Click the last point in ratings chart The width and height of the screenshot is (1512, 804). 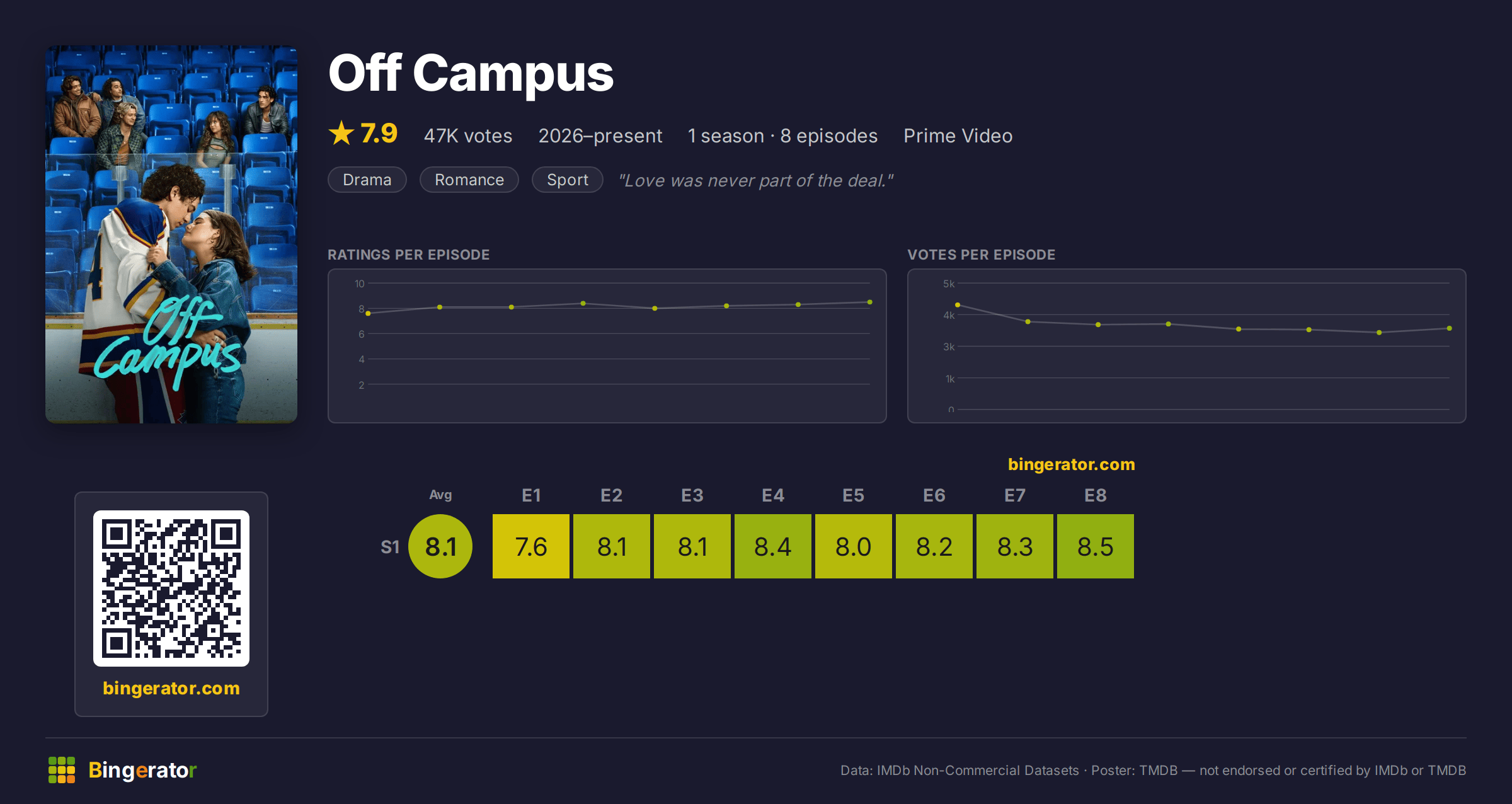click(x=870, y=302)
